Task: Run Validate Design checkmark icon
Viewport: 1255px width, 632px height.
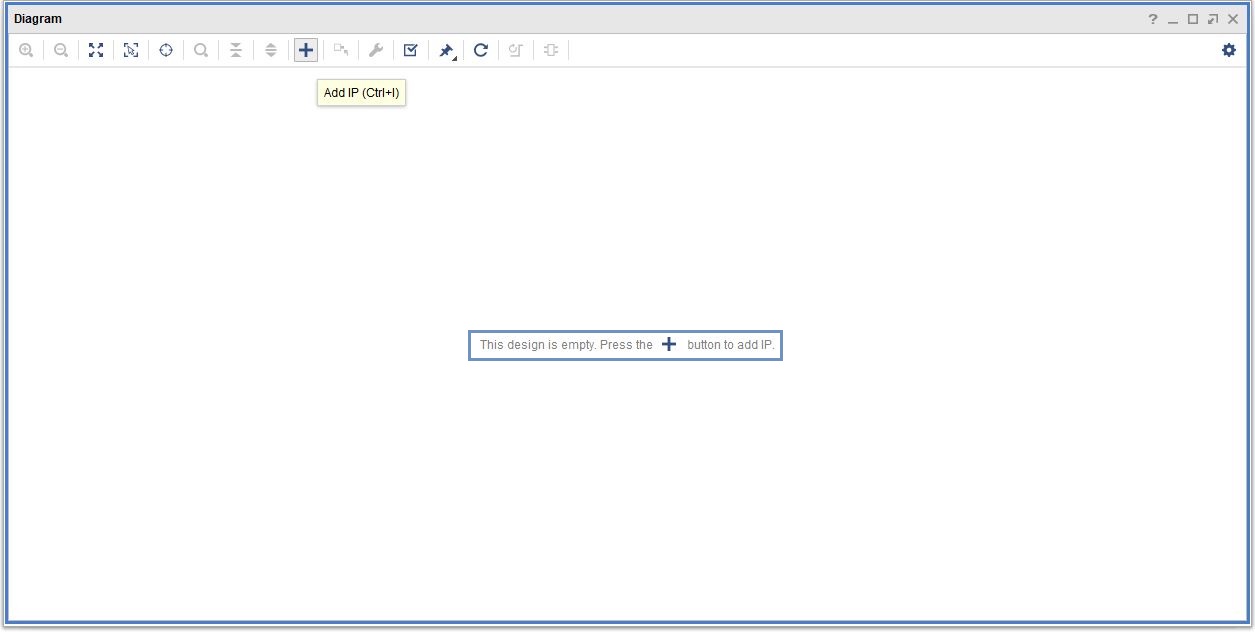Action: [x=411, y=50]
